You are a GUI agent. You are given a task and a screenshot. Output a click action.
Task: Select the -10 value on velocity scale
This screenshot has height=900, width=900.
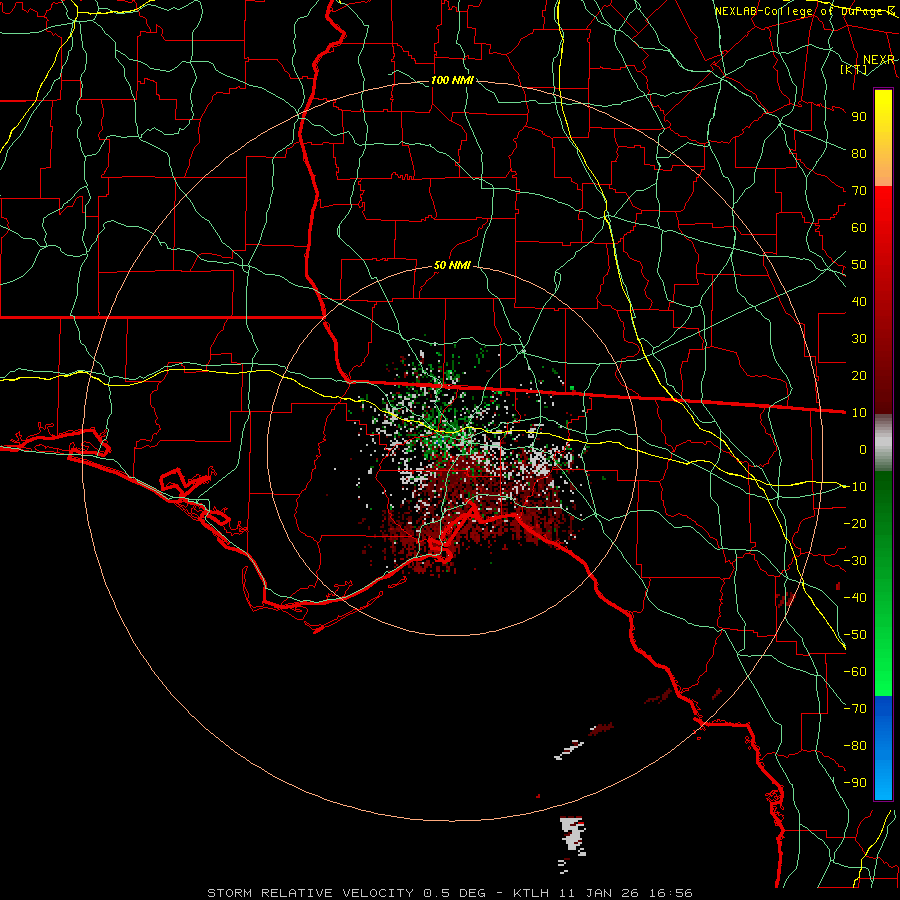855,487
